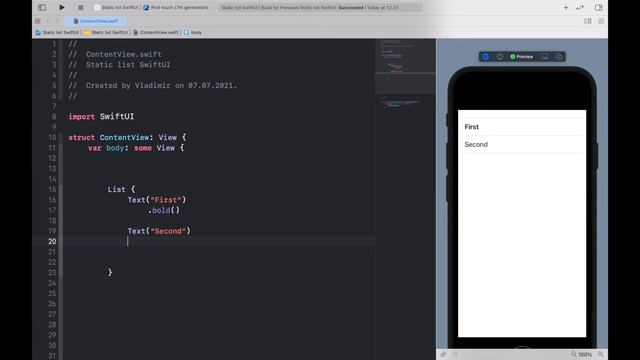
Task: Click the duplicate preview icon
Action: [x=559, y=57]
